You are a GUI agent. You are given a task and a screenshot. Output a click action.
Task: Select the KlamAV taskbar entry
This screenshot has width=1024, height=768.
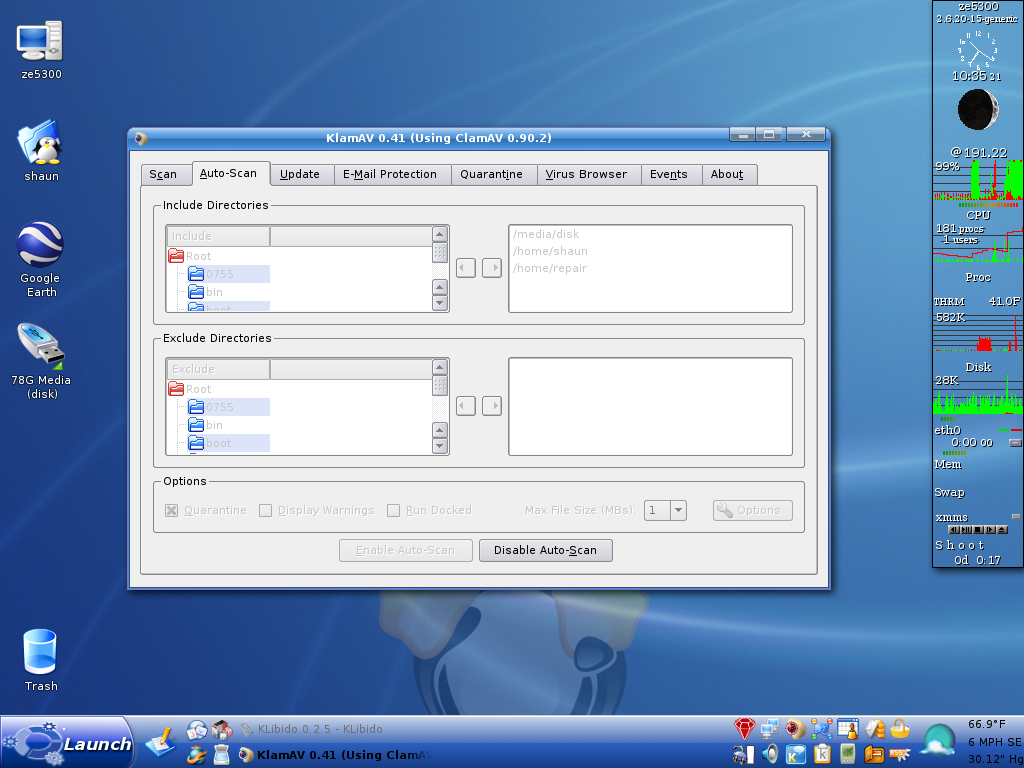coord(335,755)
